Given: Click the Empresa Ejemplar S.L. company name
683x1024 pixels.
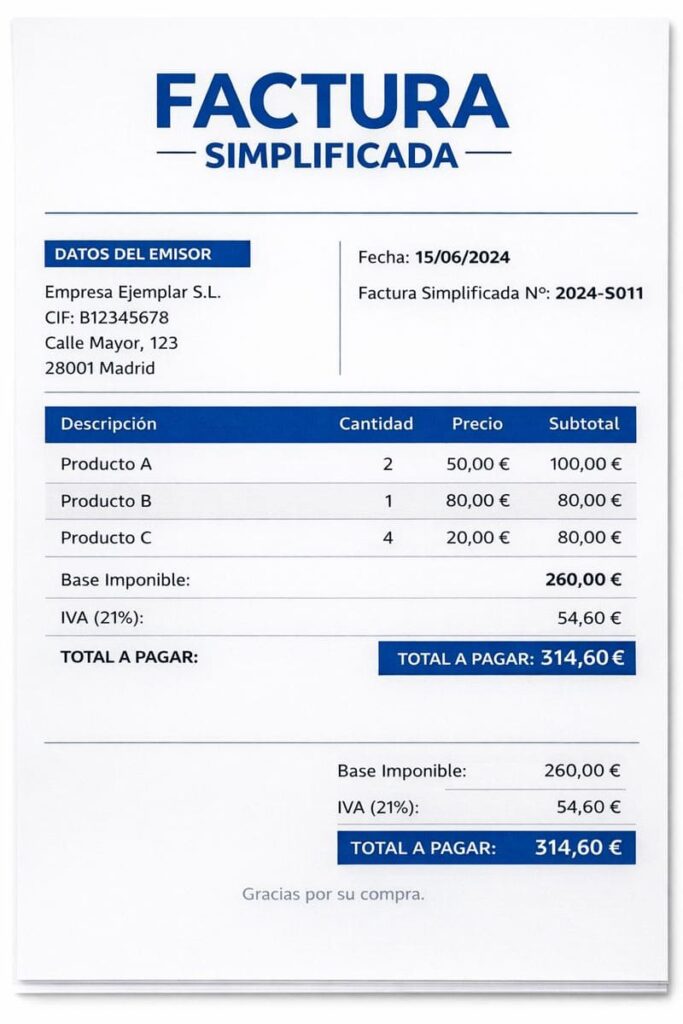Looking at the screenshot, I should point(133,293).
